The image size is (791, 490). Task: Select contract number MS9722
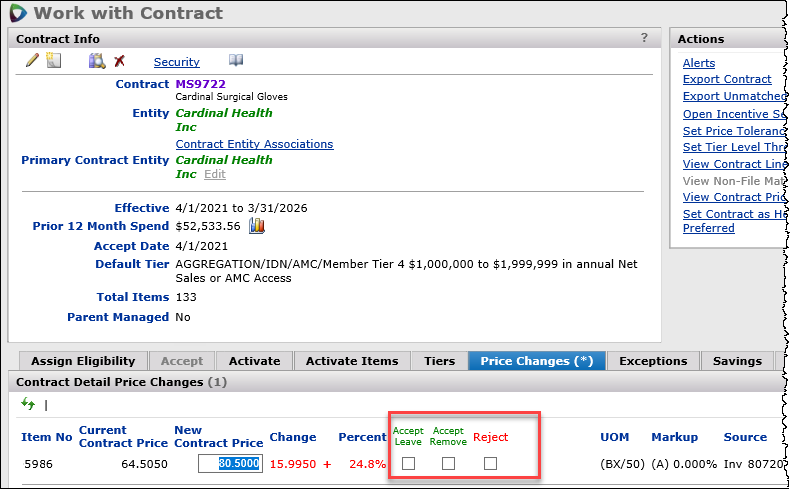pyautogui.click(x=200, y=84)
